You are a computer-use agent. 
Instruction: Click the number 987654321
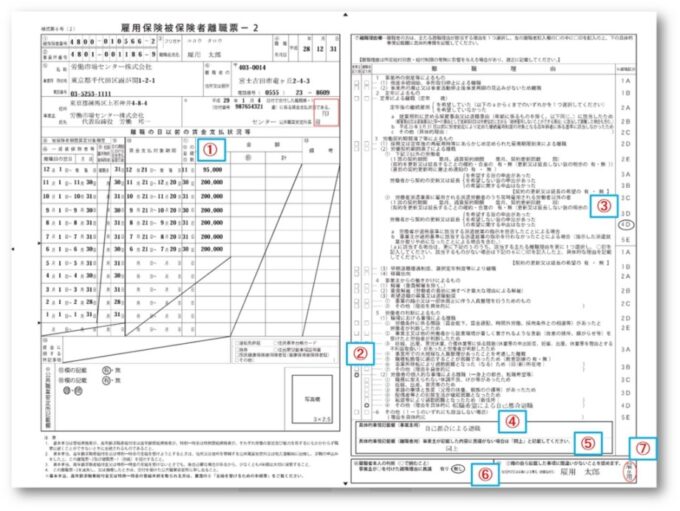pos(249,106)
